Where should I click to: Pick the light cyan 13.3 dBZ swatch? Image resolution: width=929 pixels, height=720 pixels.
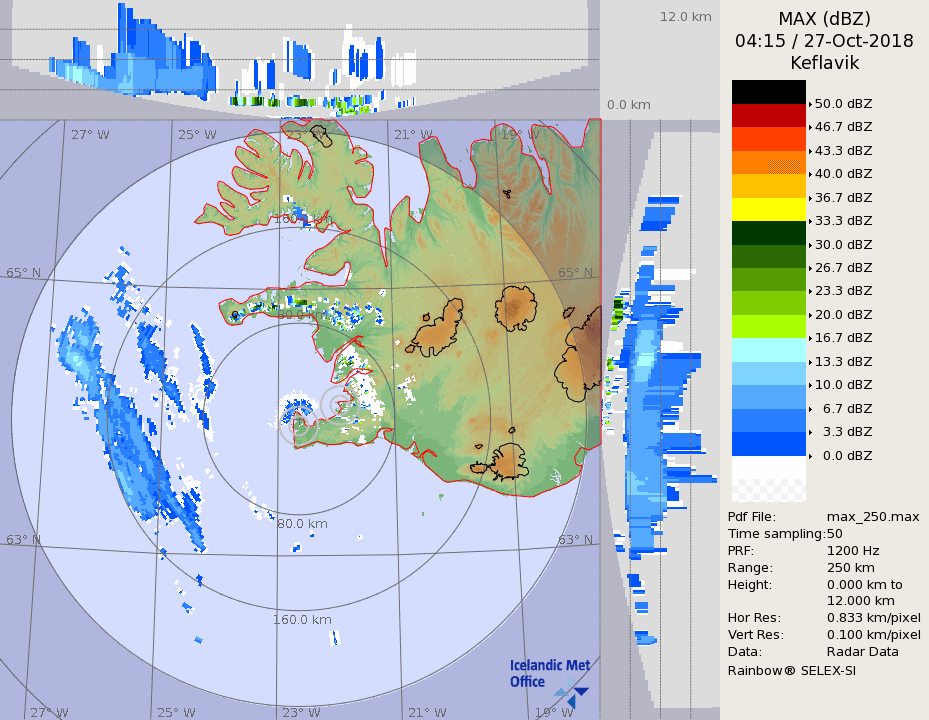(x=768, y=349)
